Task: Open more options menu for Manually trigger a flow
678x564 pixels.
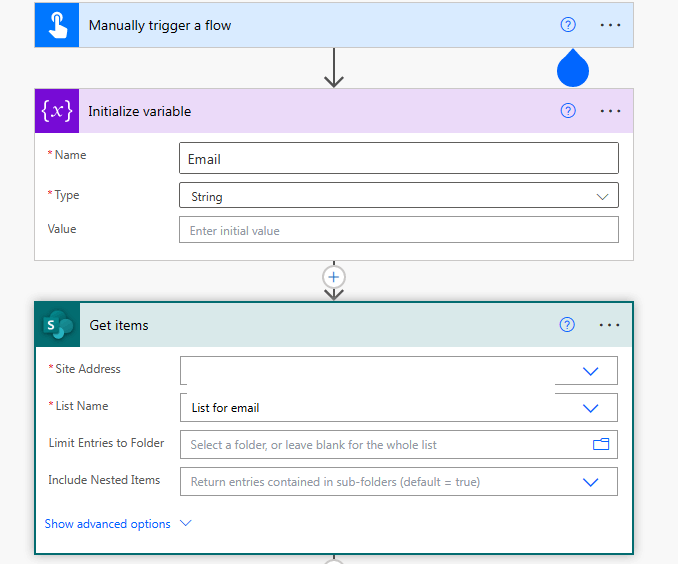Action: click(610, 25)
